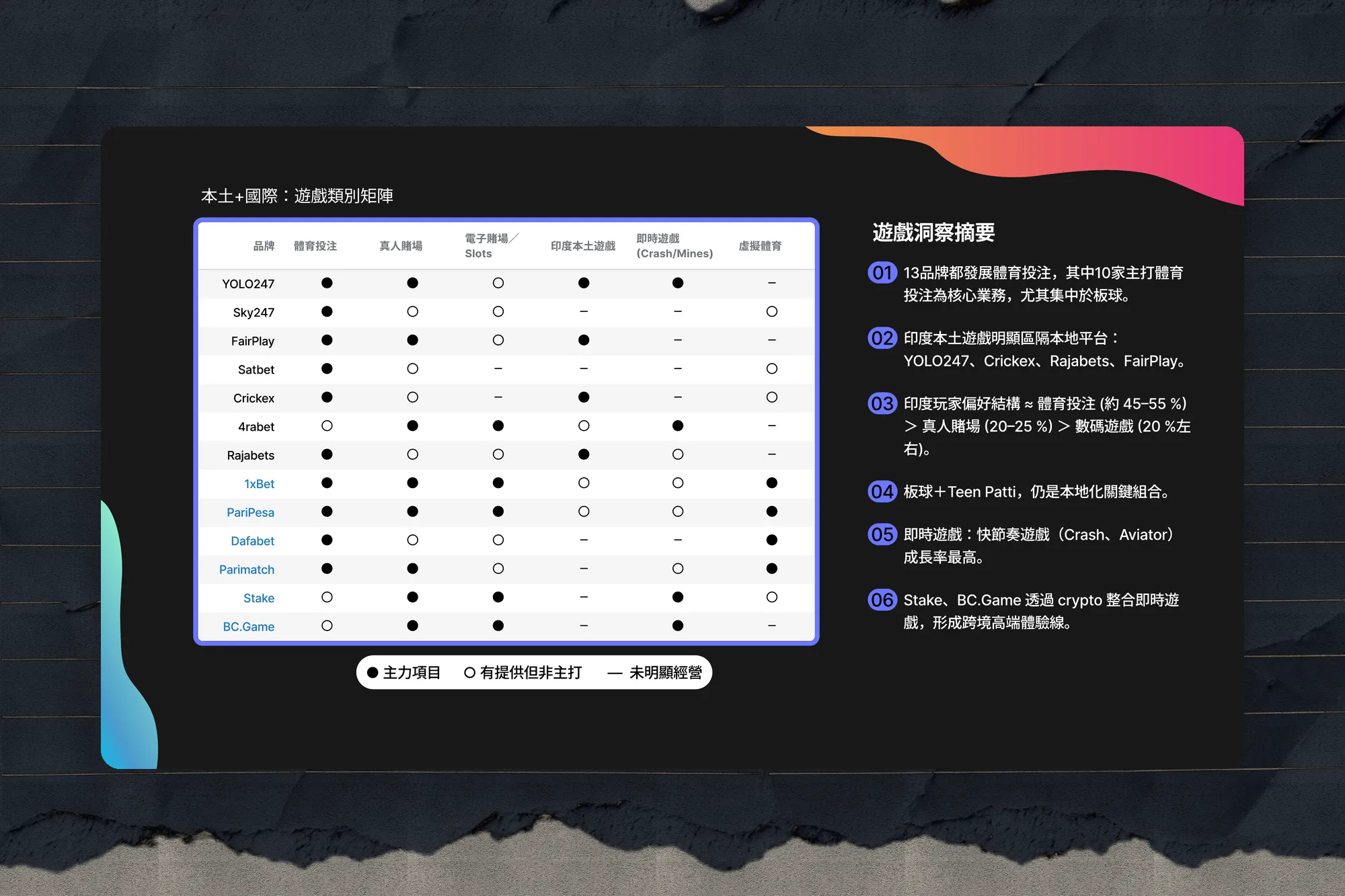Click 4rabet's filled dot under 即時遊戲
This screenshot has height=896, width=1345.
pyautogui.click(x=678, y=425)
